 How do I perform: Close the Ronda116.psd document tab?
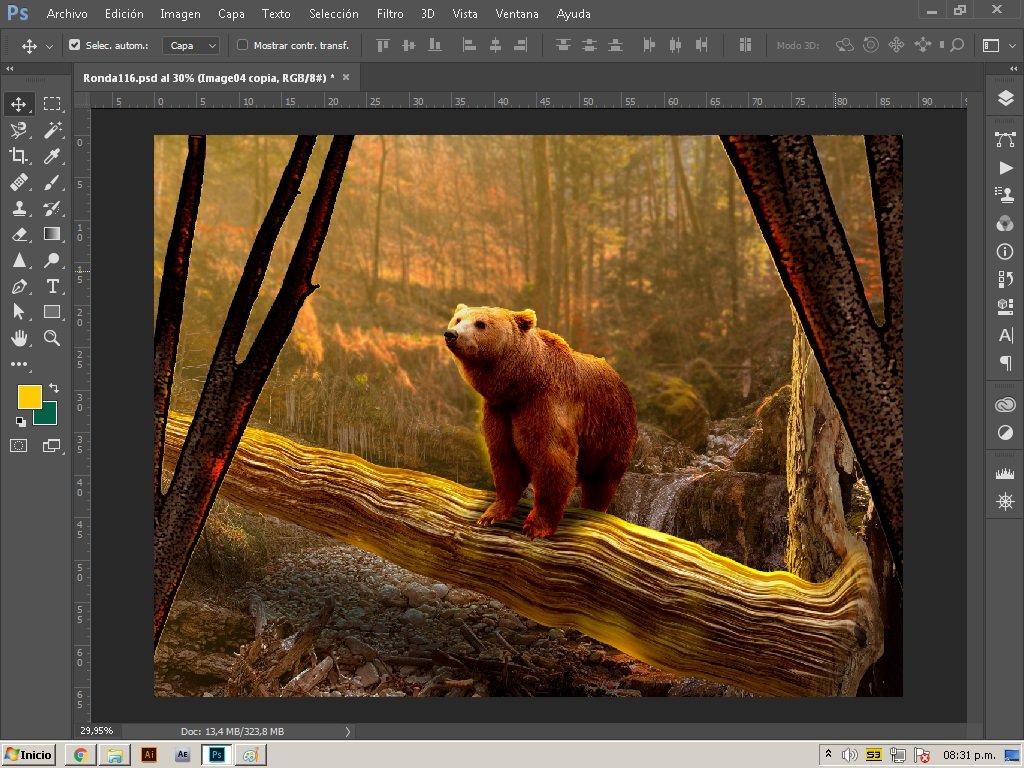(x=346, y=77)
